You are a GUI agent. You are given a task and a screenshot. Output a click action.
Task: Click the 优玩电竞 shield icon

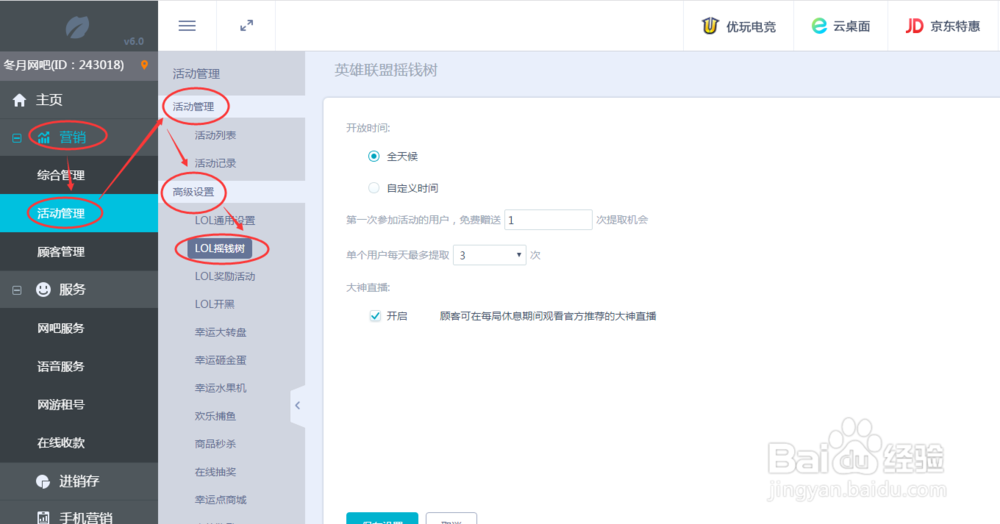coord(710,26)
